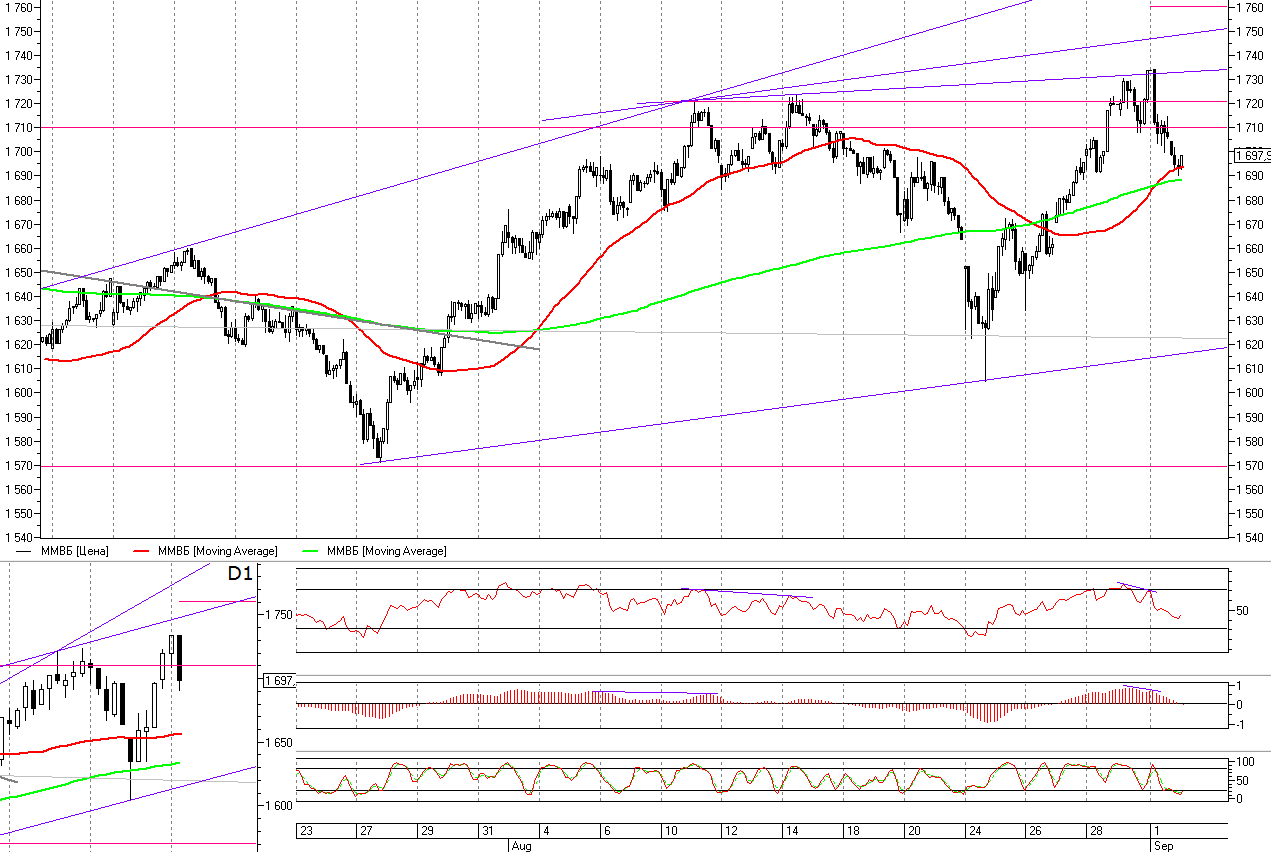Click date 23 on the time axis
This screenshot has width=1271, height=852.
pos(307,831)
